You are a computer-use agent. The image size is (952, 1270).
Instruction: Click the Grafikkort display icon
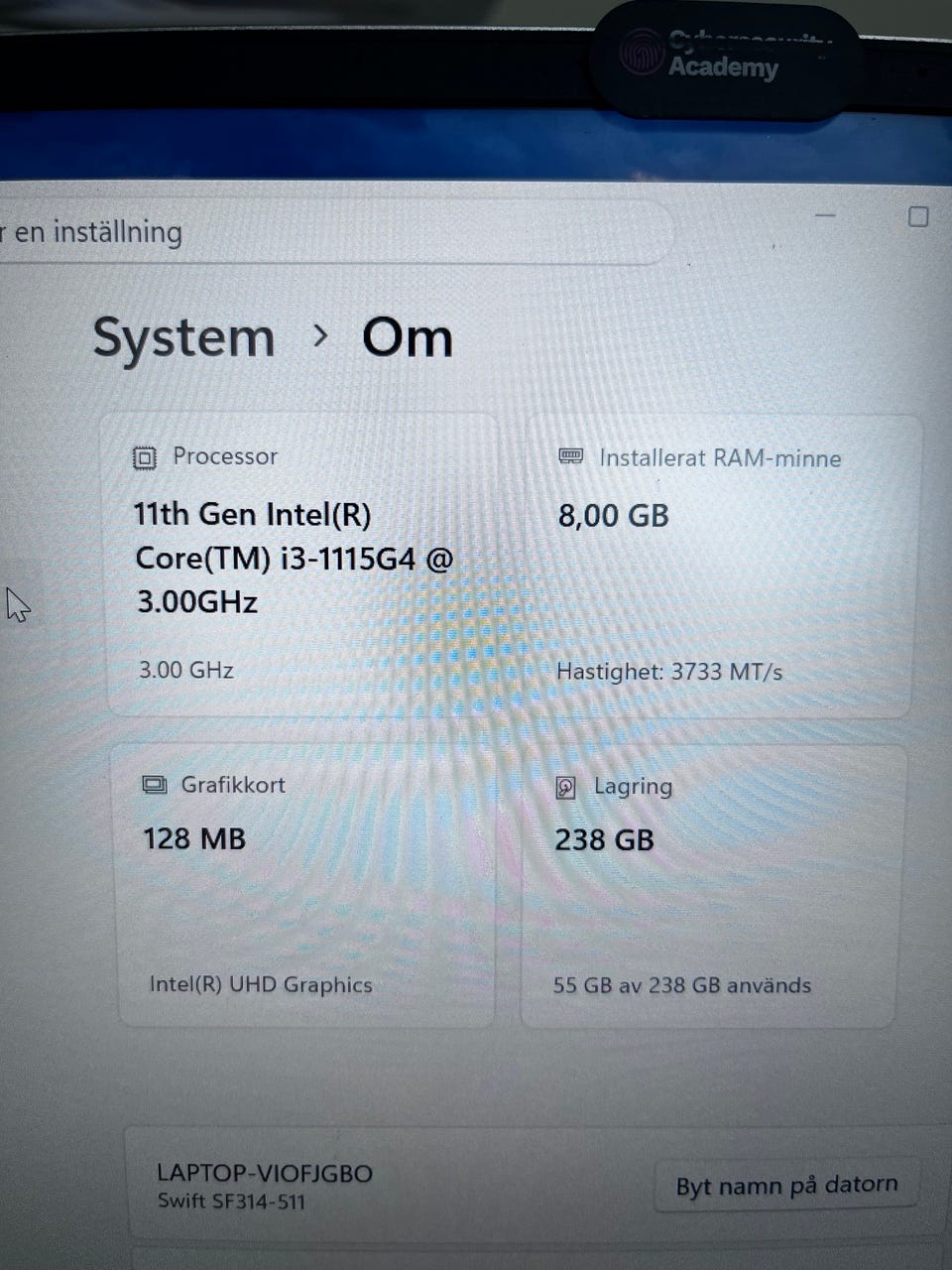coord(155,785)
